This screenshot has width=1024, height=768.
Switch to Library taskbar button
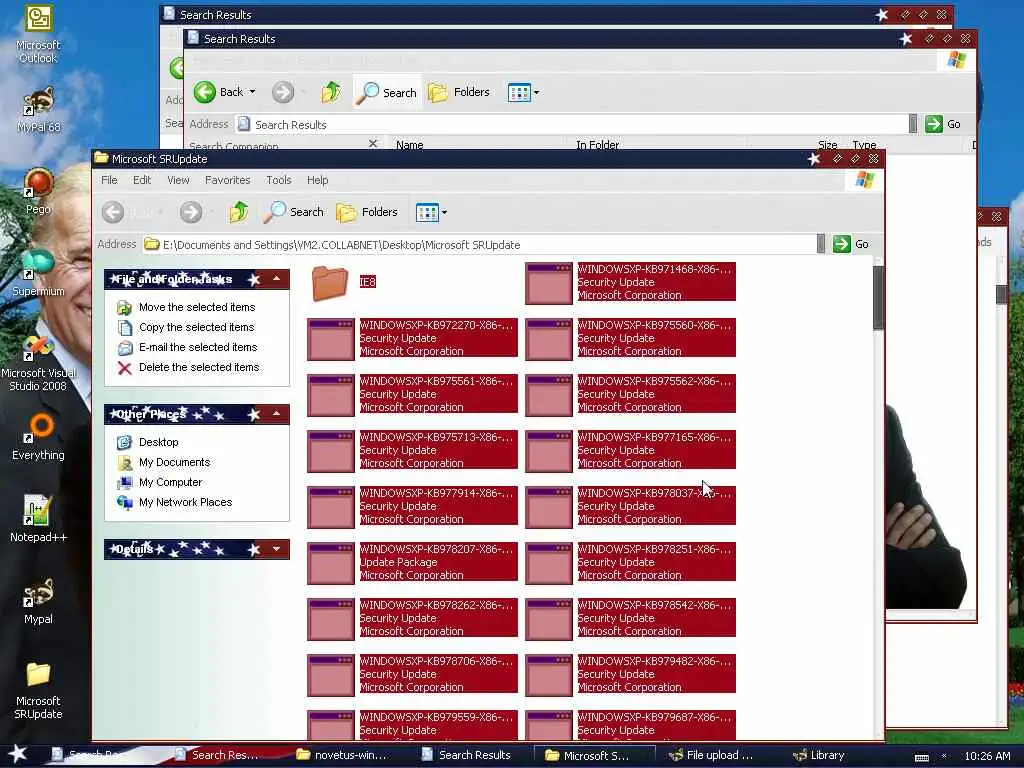pyautogui.click(x=820, y=755)
